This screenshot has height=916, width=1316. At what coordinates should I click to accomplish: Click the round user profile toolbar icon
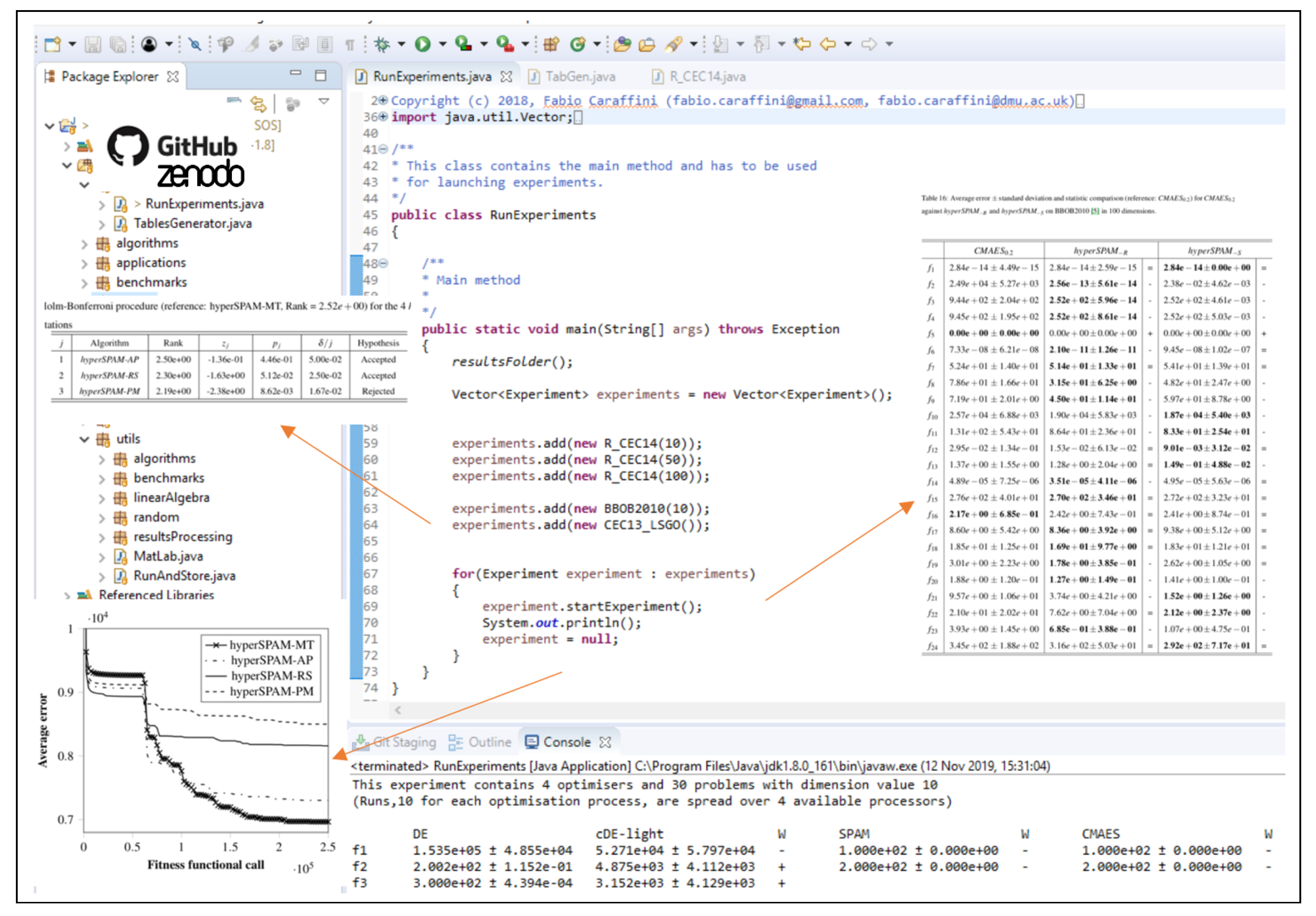point(149,44)
